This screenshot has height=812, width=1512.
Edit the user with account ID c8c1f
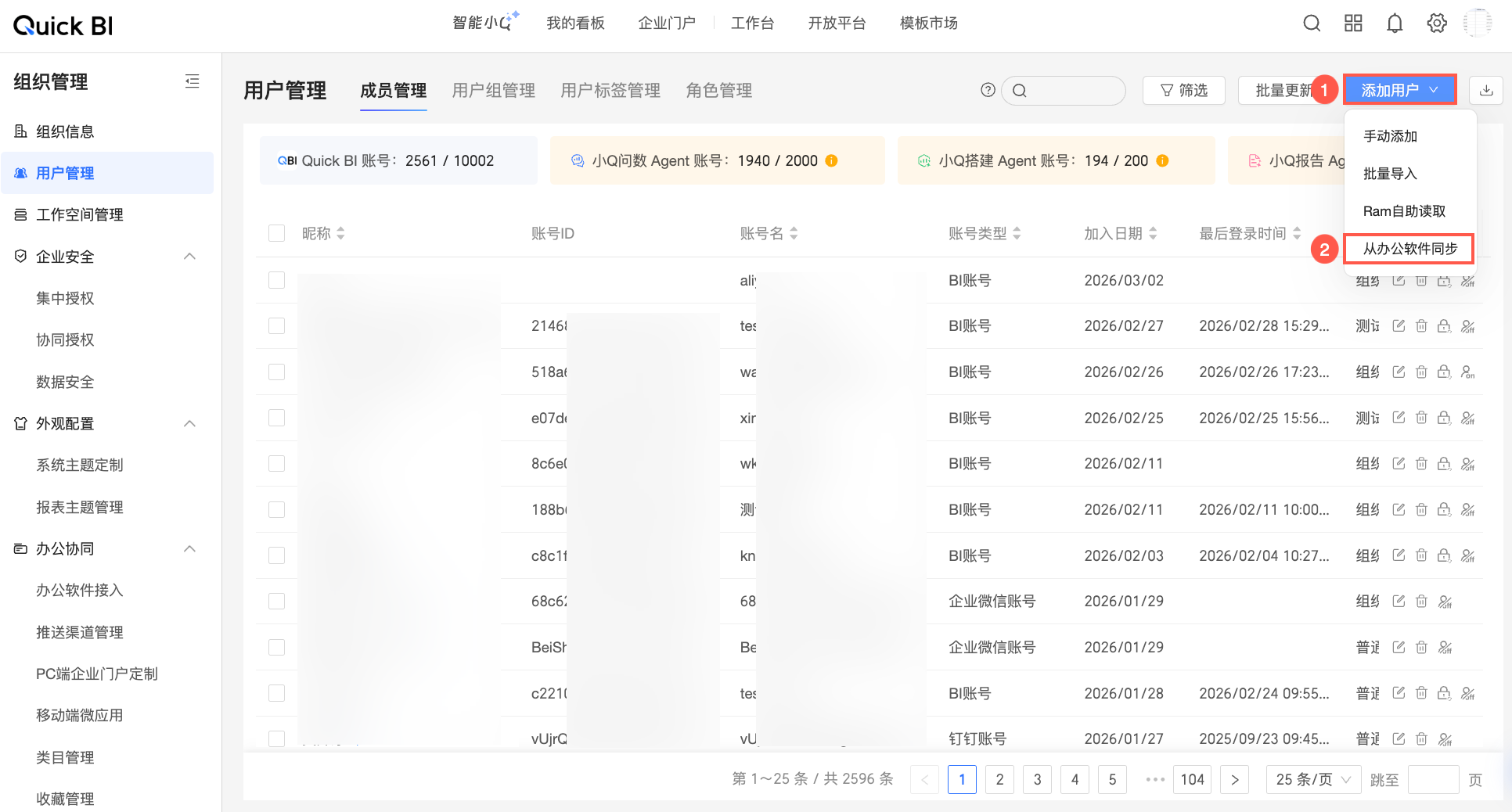coord(1399,555)
